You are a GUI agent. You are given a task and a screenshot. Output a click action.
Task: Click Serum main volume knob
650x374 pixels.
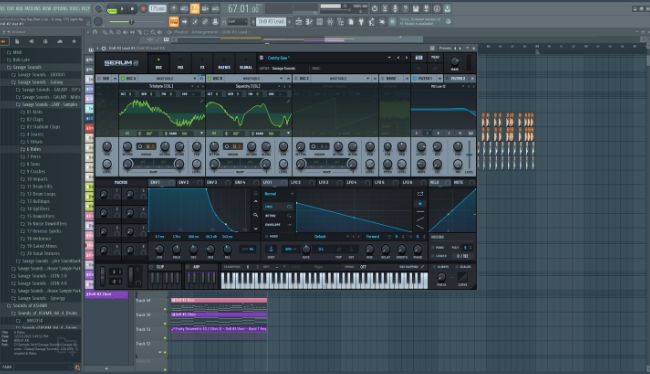455,62
